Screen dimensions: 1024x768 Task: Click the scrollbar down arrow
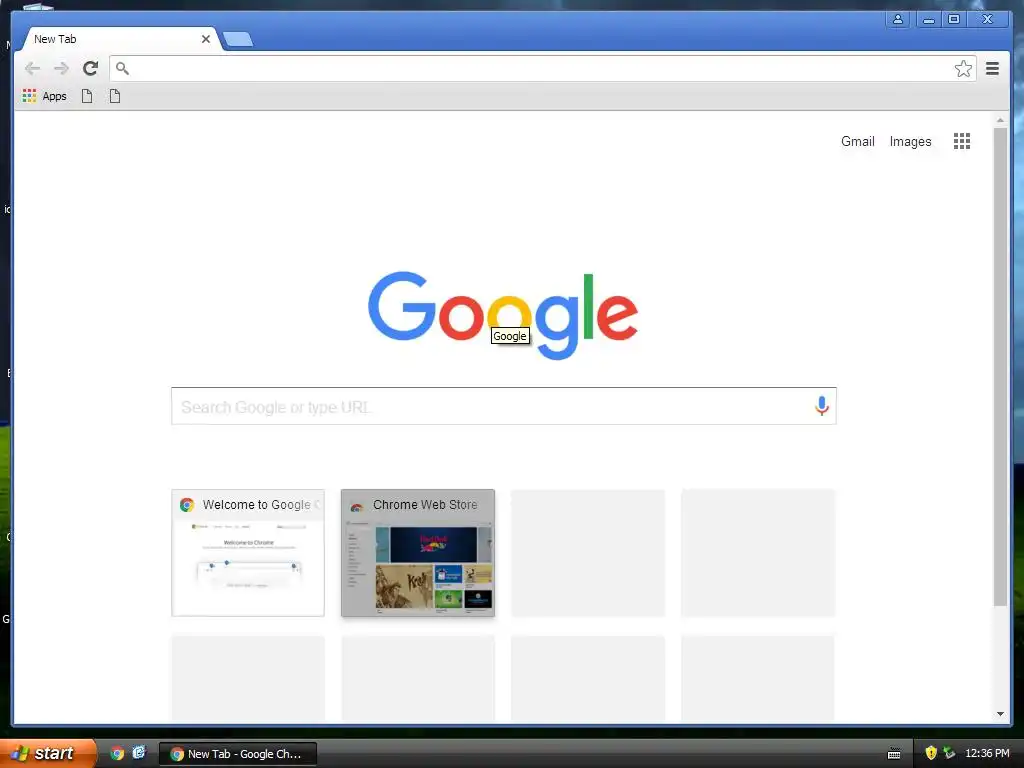click(1000, 714)
